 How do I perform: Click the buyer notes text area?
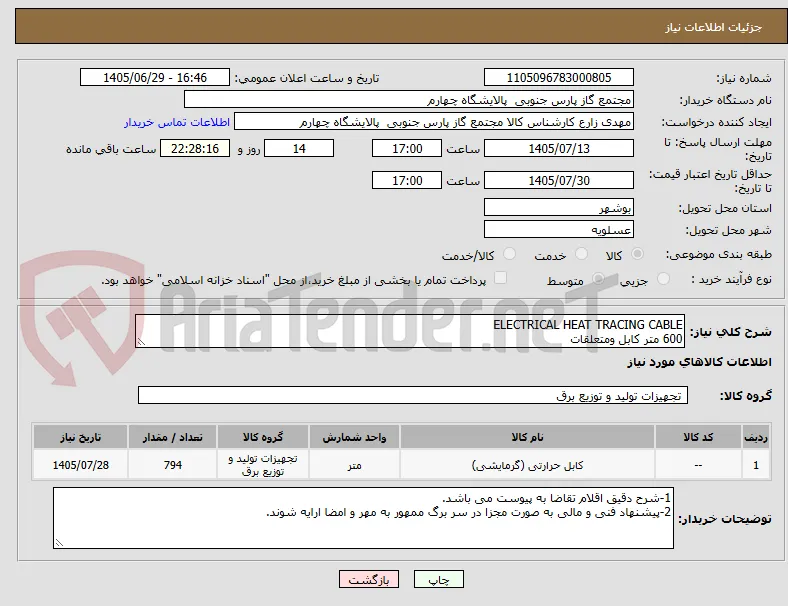click(x=363, y=518)
